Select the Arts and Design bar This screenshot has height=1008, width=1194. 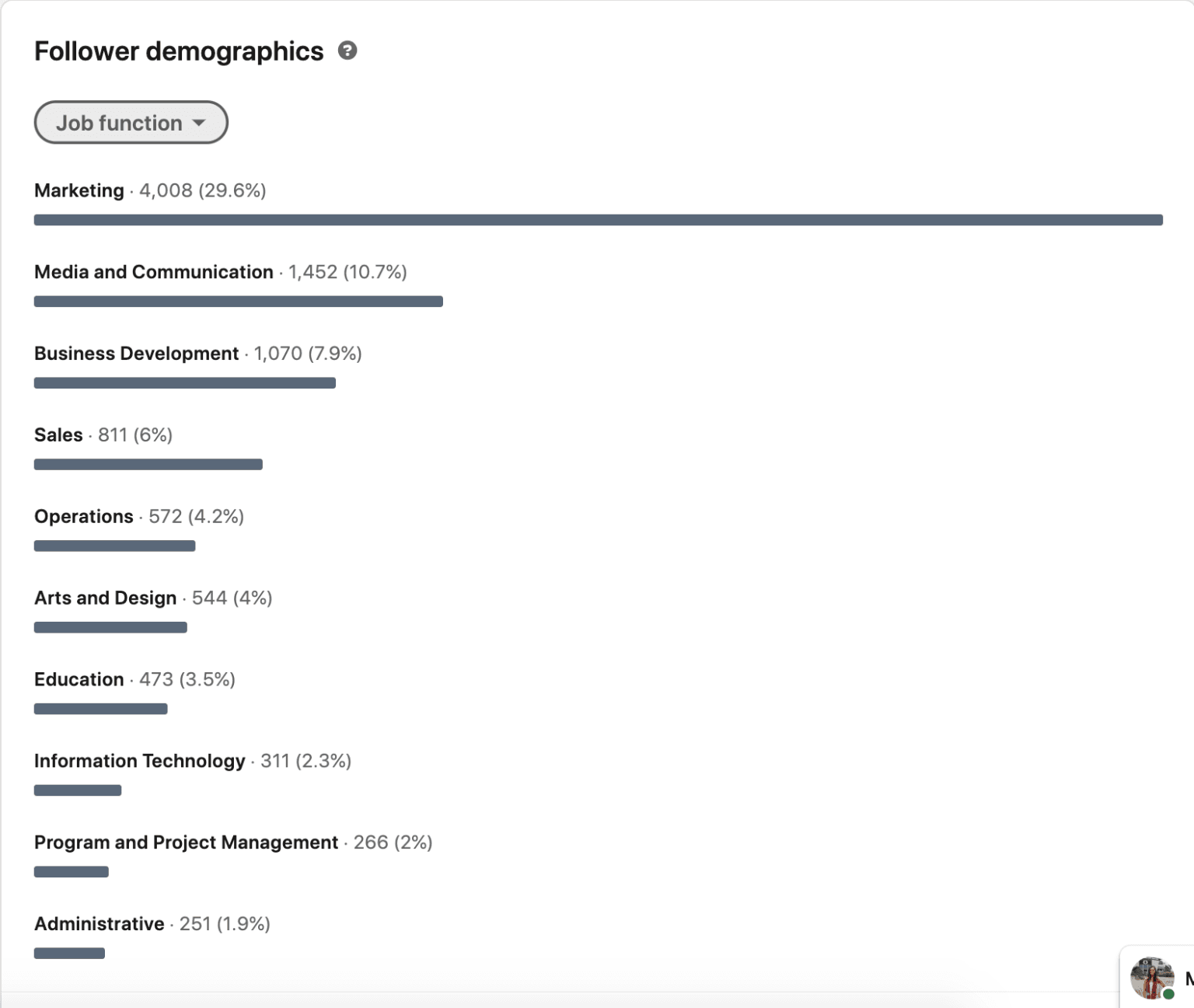click(110, 627)
